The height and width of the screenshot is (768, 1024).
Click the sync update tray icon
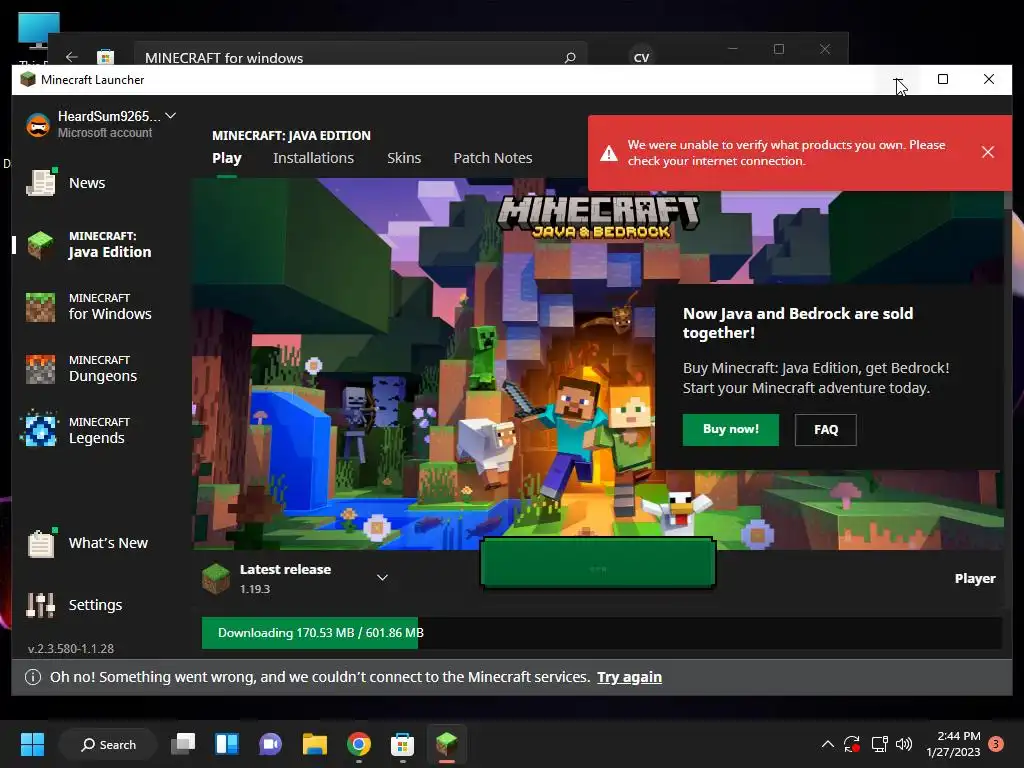pos(852,744)
